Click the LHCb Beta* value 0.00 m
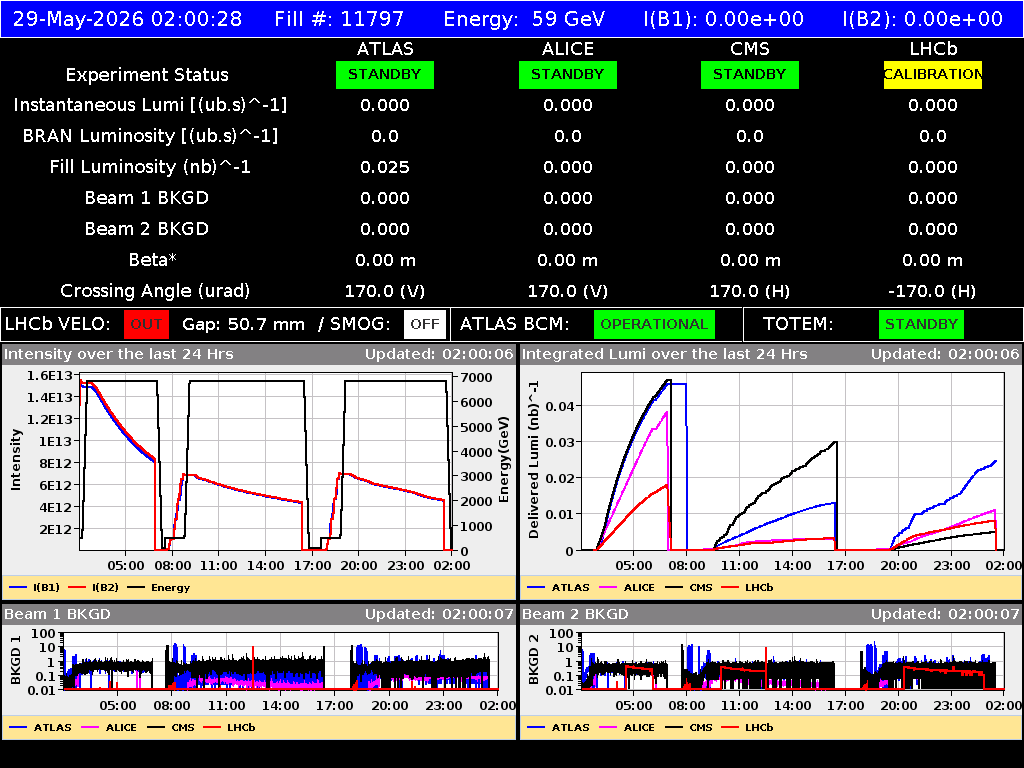Screen dimensions: 1024x768 [933, 261]
